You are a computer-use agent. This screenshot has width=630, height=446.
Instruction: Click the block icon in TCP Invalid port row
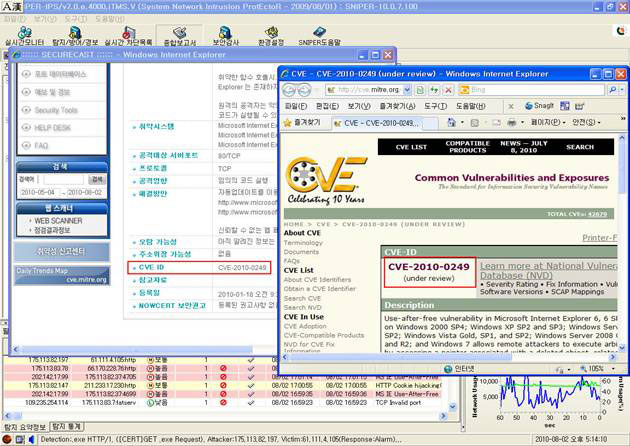coord(223,402)
